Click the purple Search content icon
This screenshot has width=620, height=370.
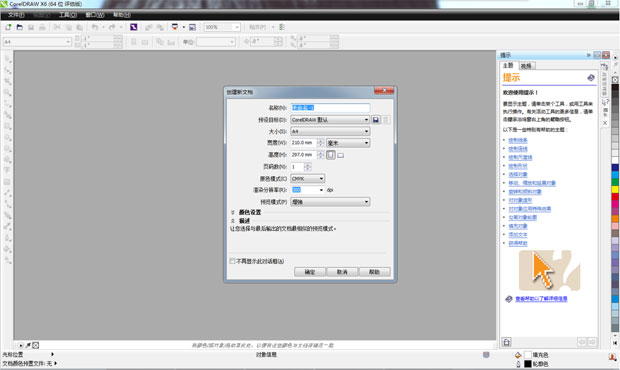134,27
